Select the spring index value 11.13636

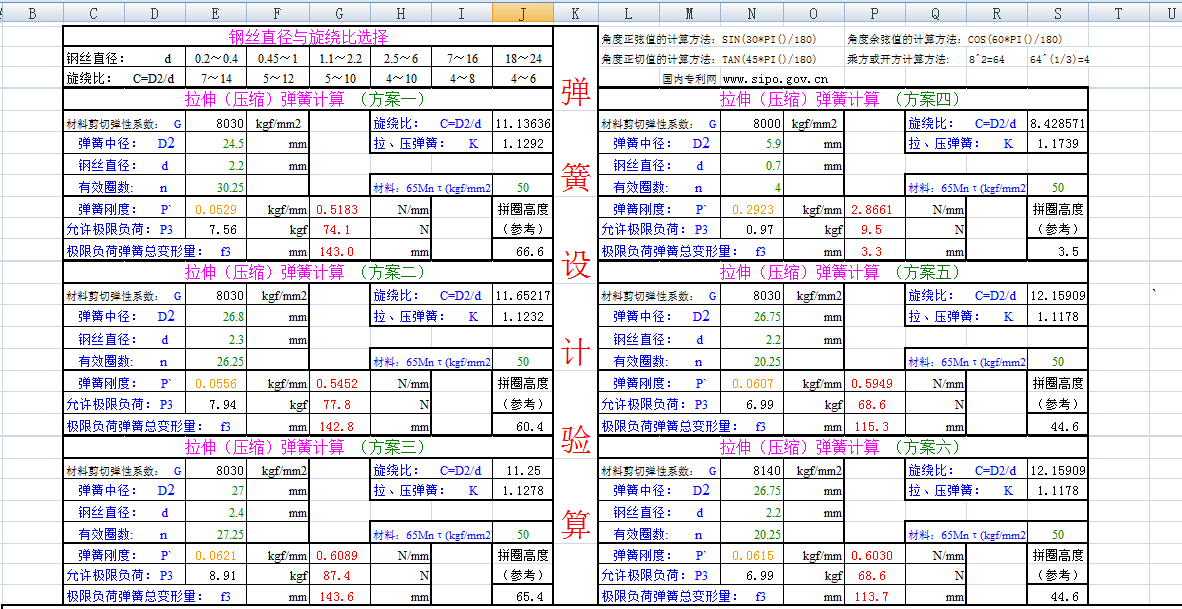click(x=523, y=124)
